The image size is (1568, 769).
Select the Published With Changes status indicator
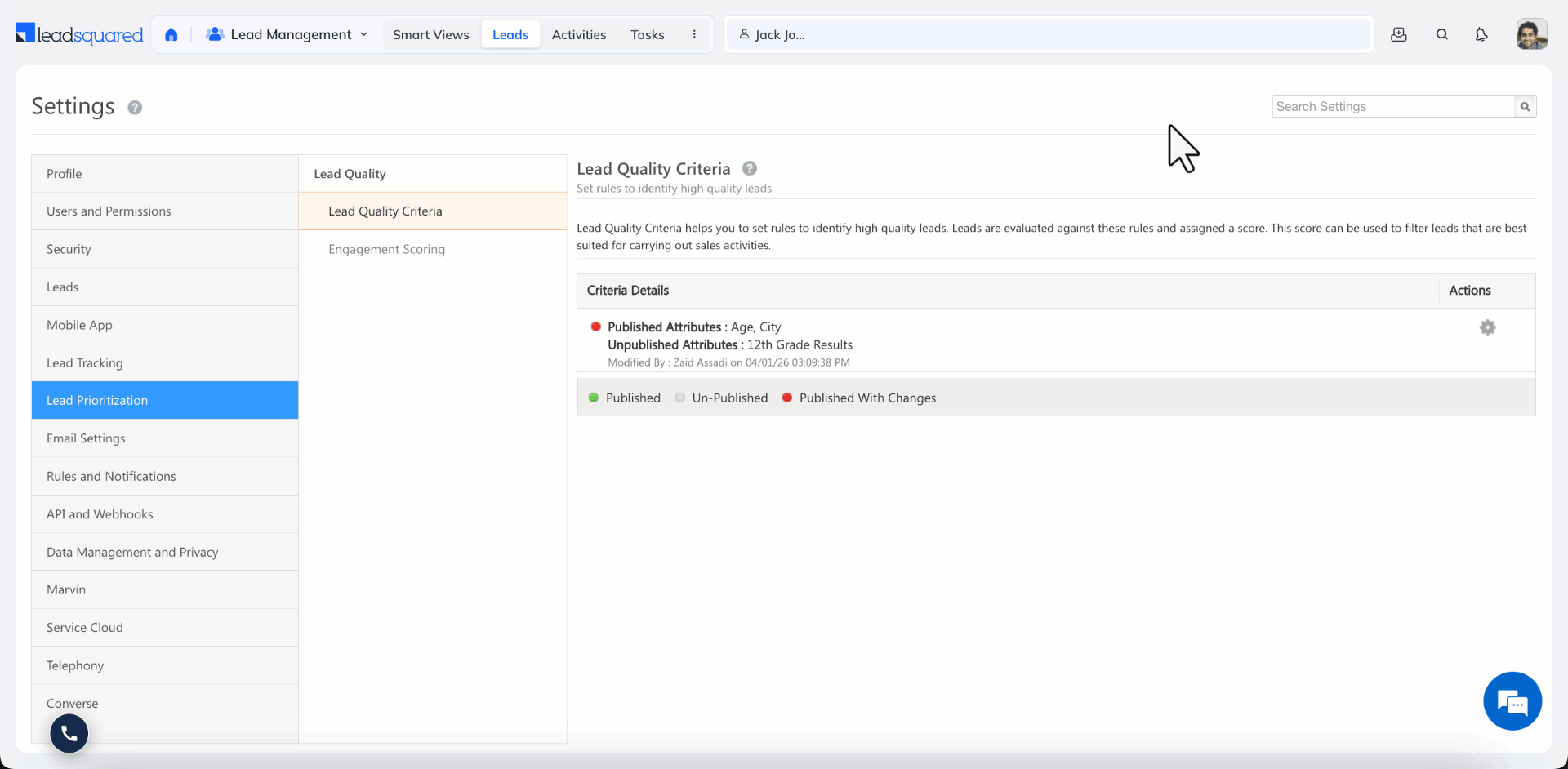coord(786,398)
